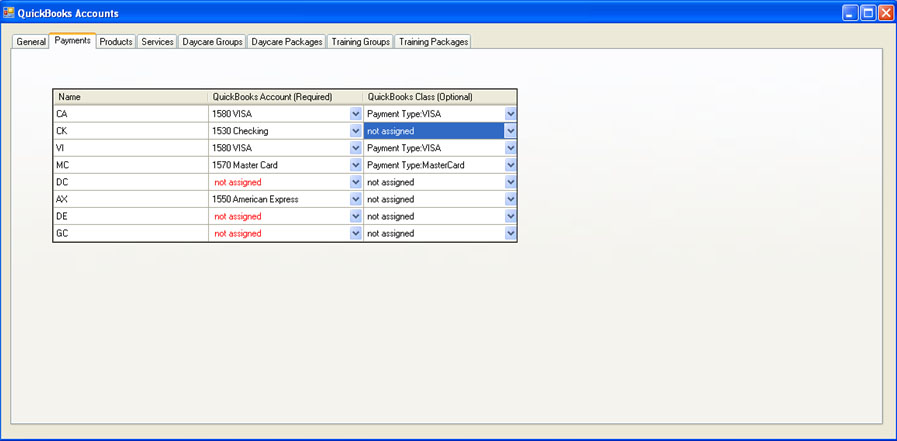The image size is (897, 441).
Task: Click Payment Type:VISA class in CA row
Action: point(404,114)
